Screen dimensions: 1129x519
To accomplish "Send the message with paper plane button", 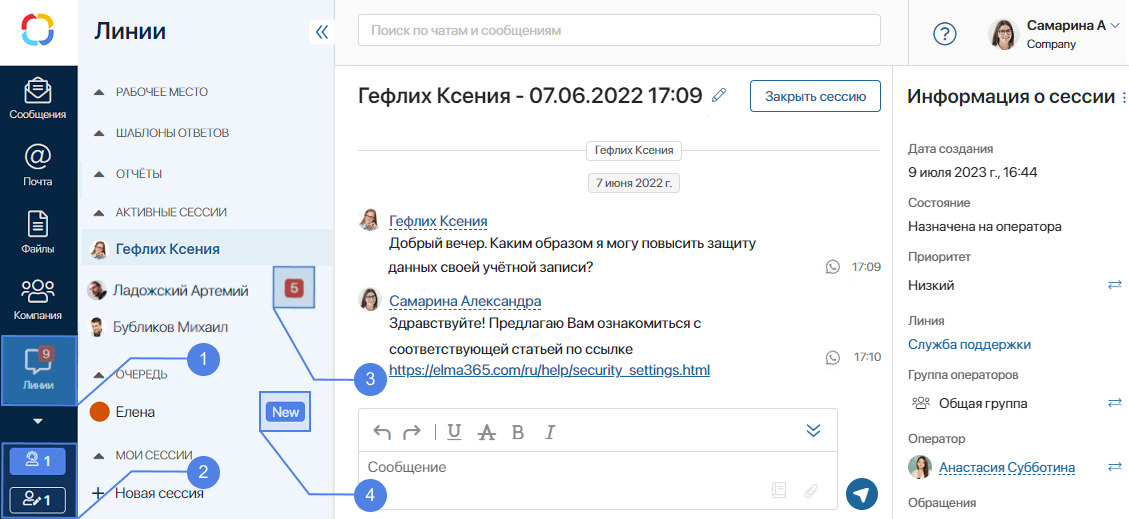I will click(862, 494).
